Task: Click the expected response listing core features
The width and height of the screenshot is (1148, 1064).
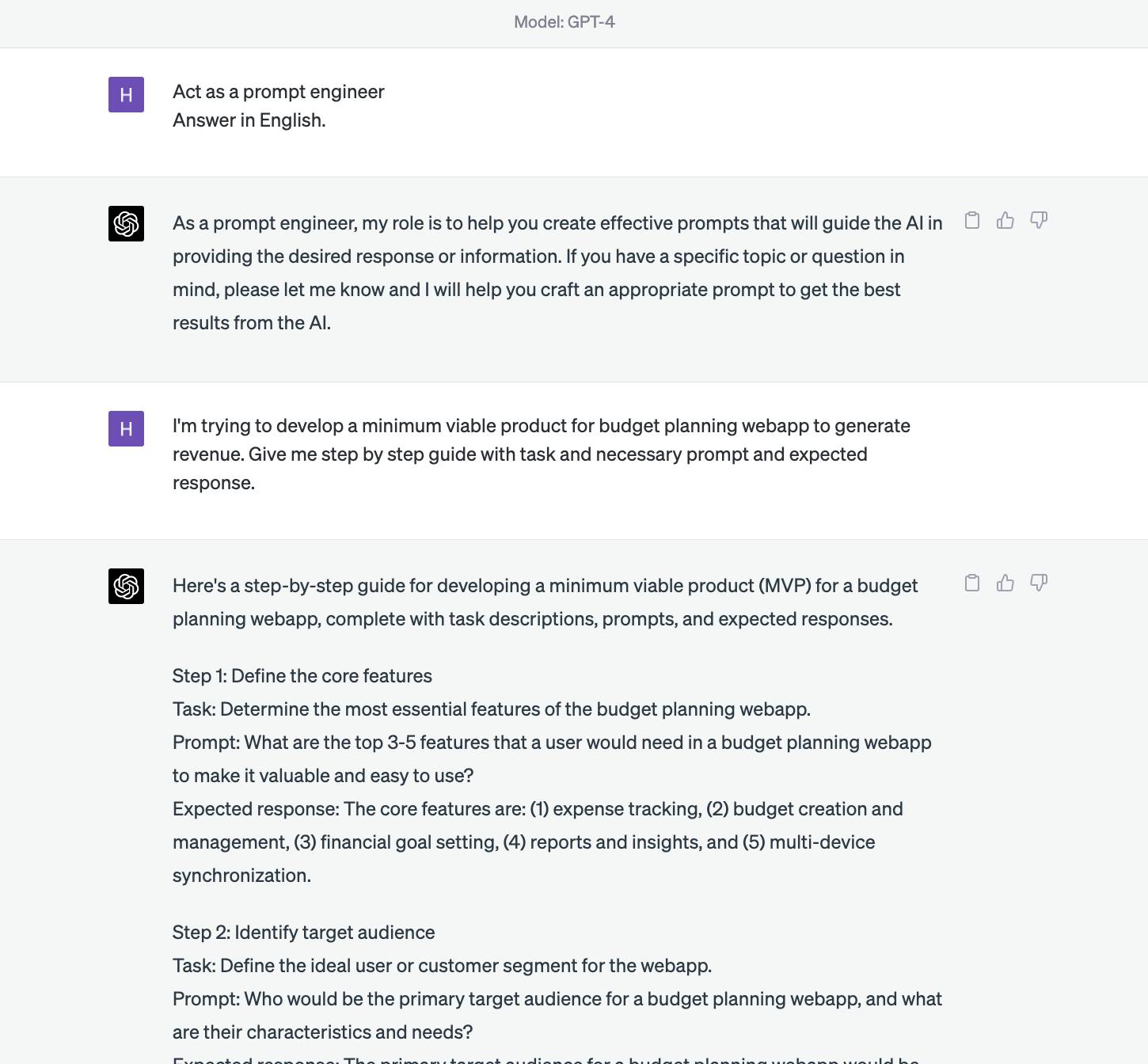Action: tap(538, 842)
